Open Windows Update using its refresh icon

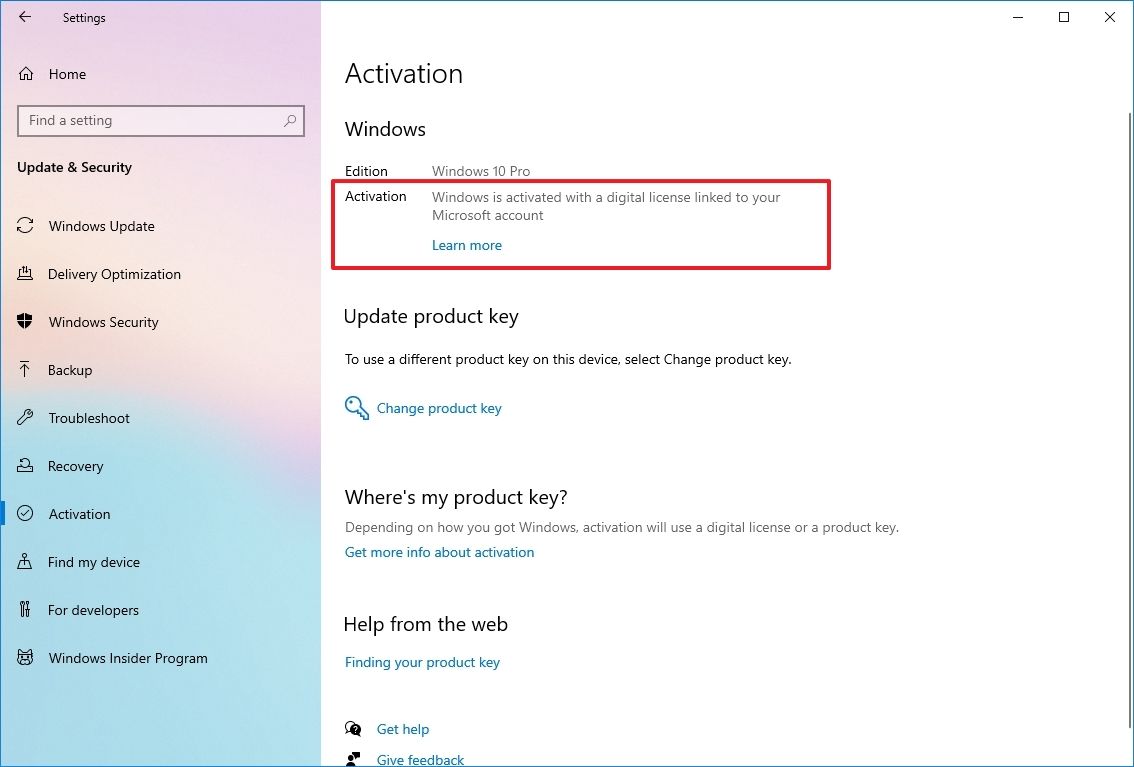25,226
